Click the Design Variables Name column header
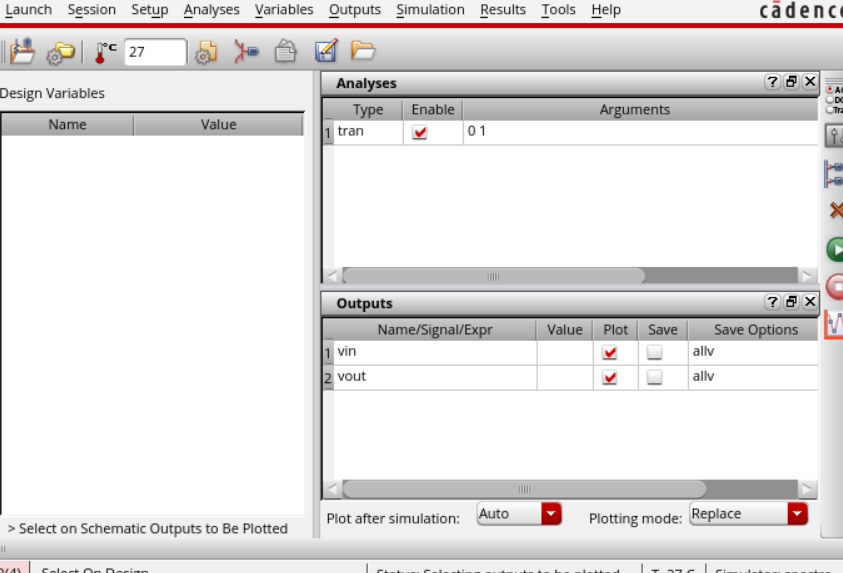 click(x=67, y=125)
